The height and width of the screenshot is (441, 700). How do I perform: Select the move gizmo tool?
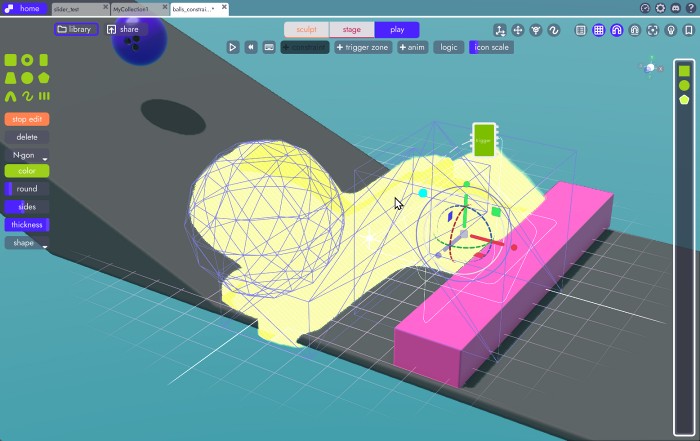click(517, 30)
